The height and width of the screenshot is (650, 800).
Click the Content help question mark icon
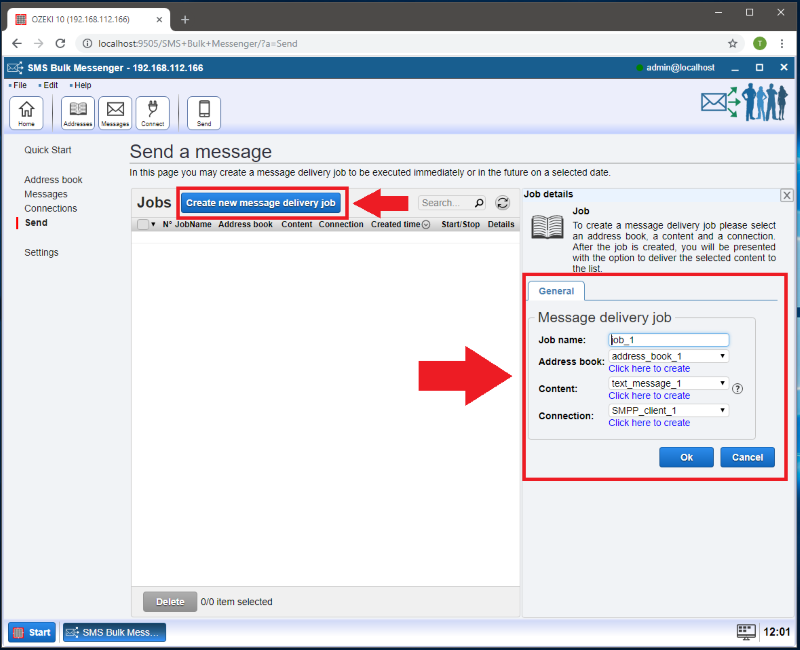click(738, 389)
